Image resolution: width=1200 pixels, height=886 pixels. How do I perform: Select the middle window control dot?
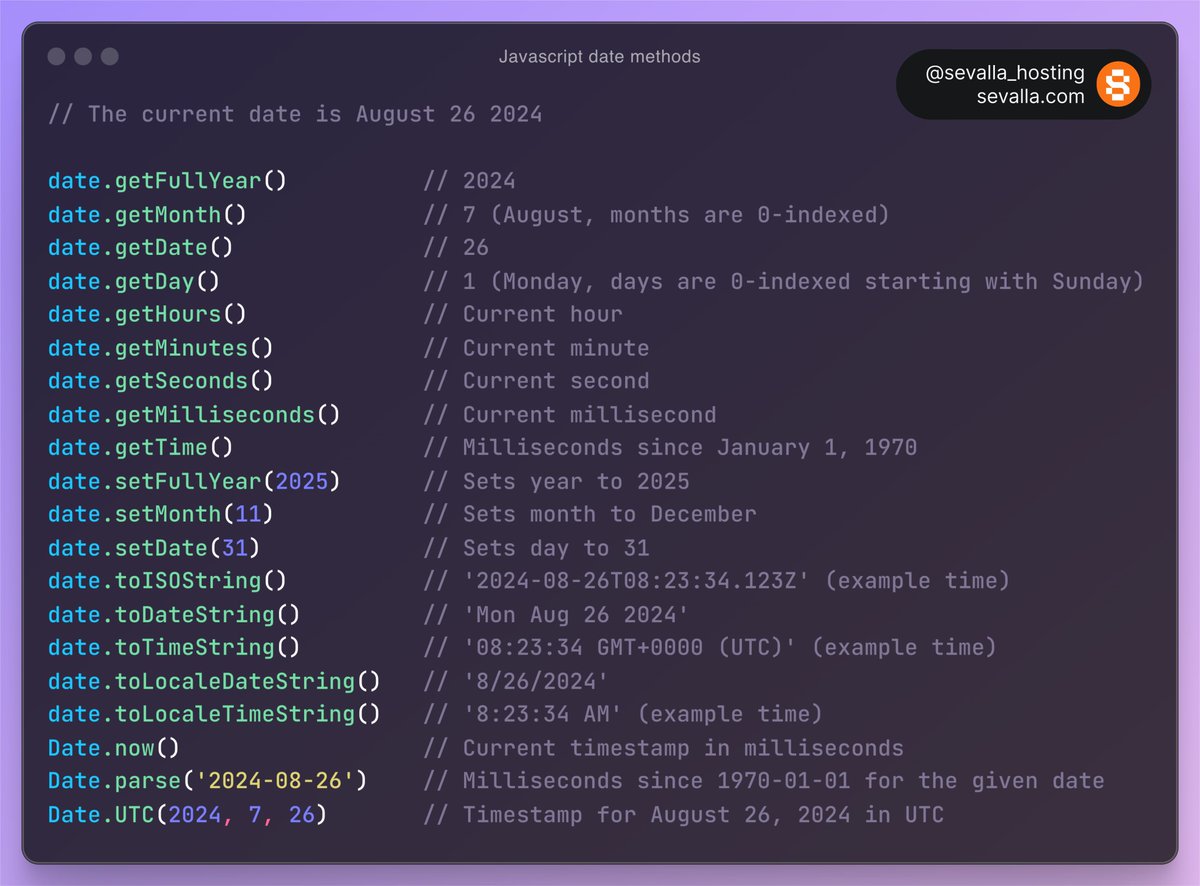[83, 57]
